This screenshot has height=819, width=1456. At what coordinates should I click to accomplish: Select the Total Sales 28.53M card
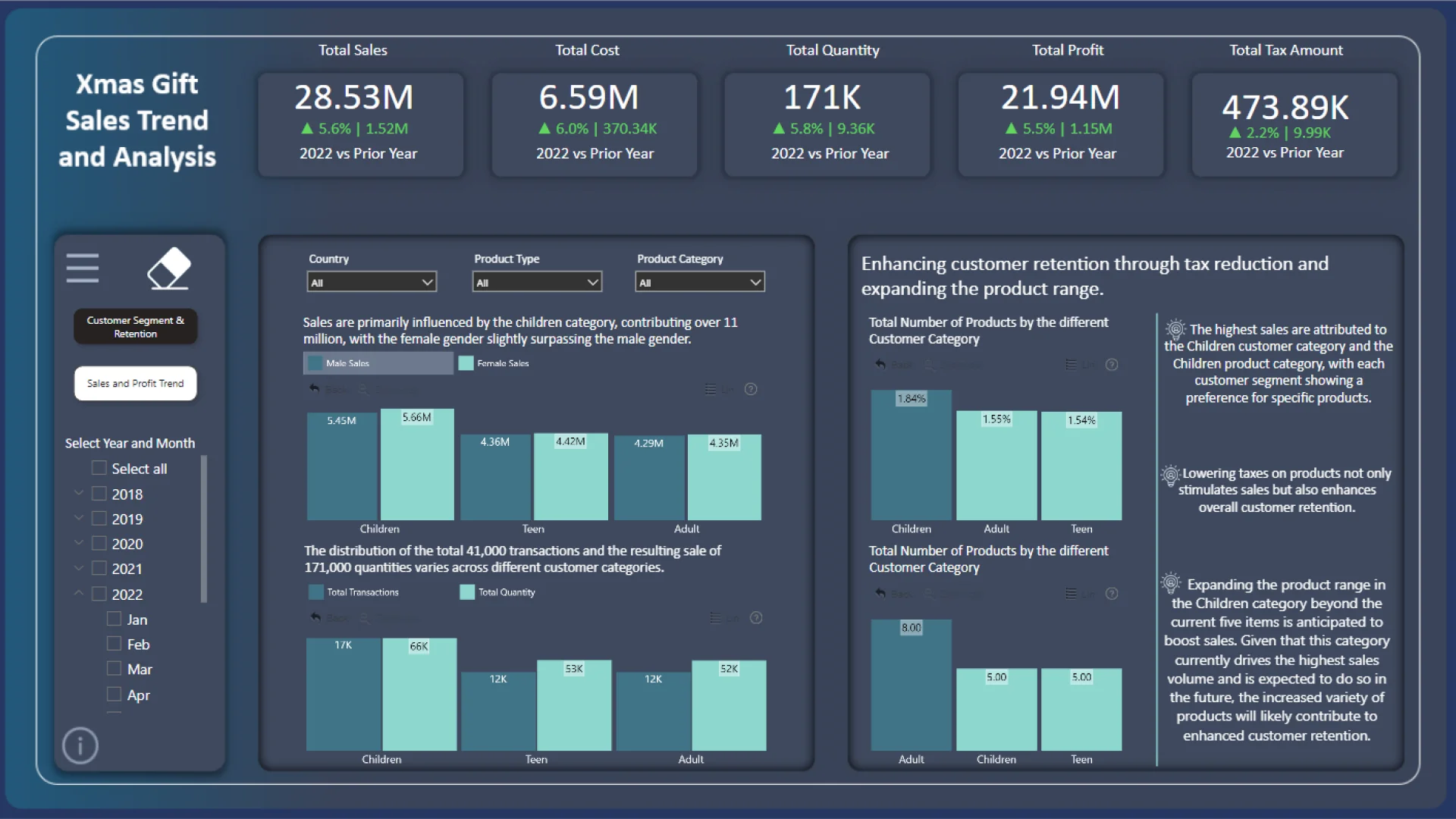click(361, 125)
